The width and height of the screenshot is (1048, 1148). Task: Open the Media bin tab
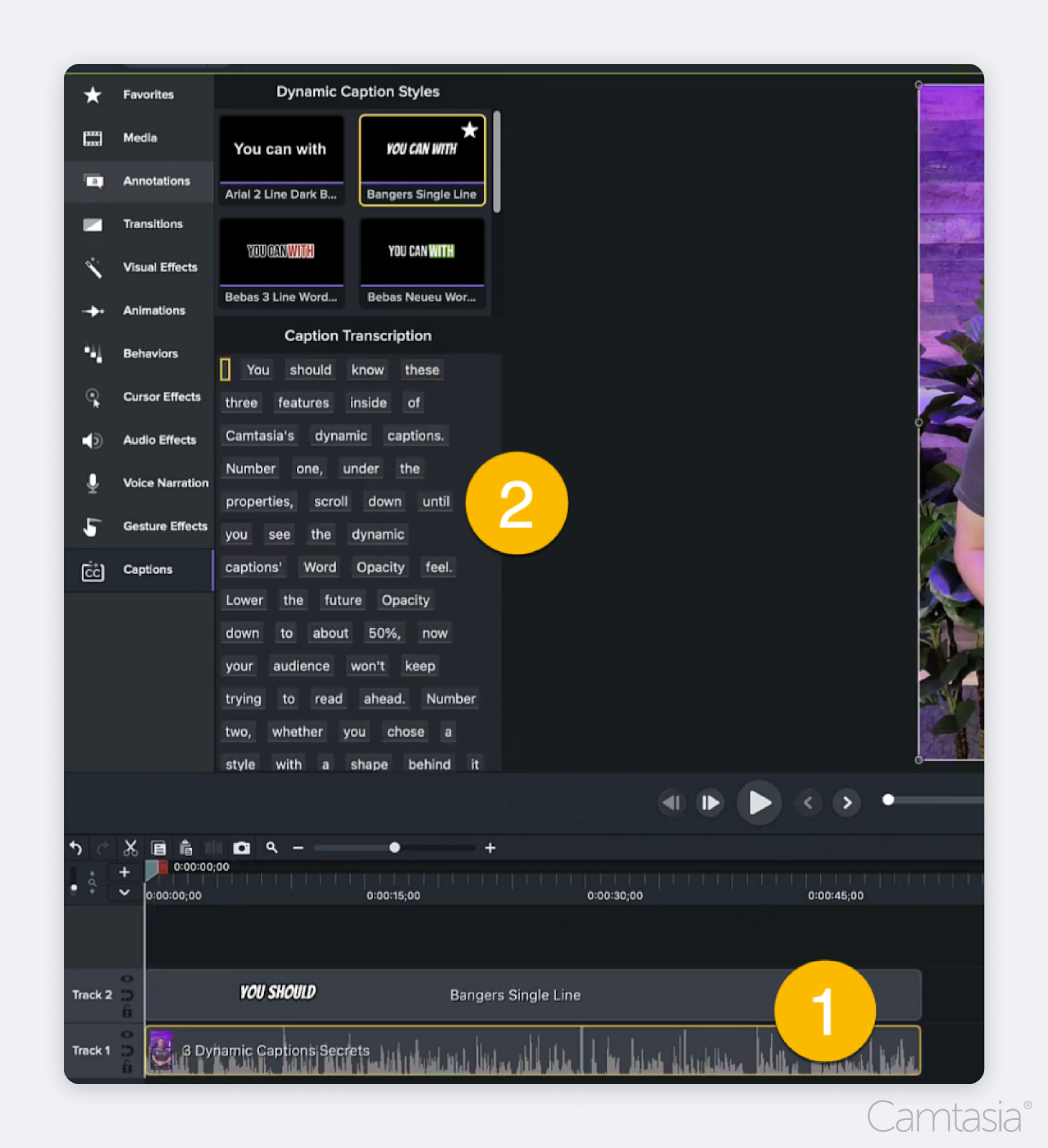[x=139, y=138]
